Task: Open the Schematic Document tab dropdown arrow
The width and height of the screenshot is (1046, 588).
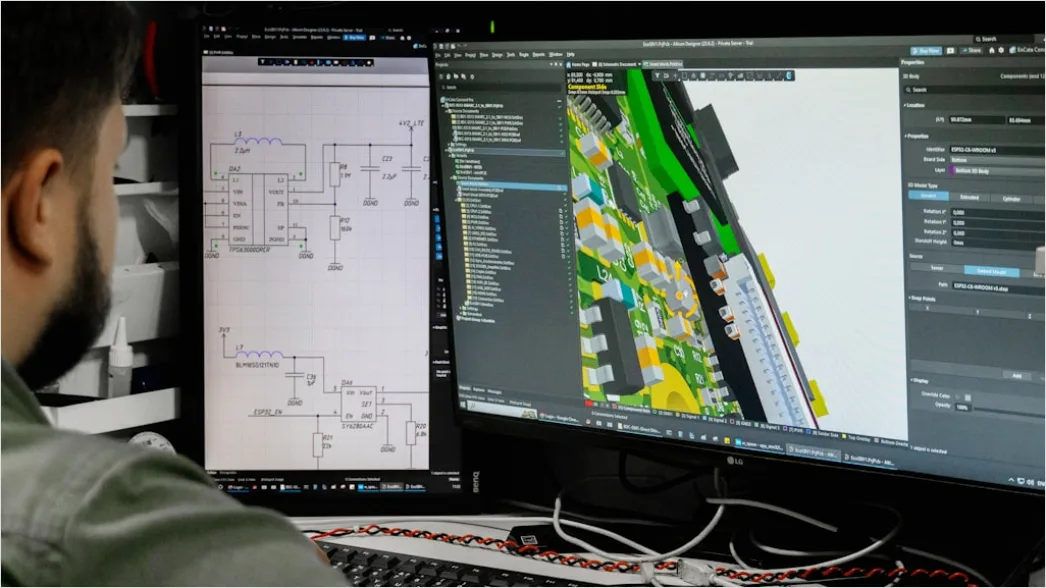Action: point(639,64)
